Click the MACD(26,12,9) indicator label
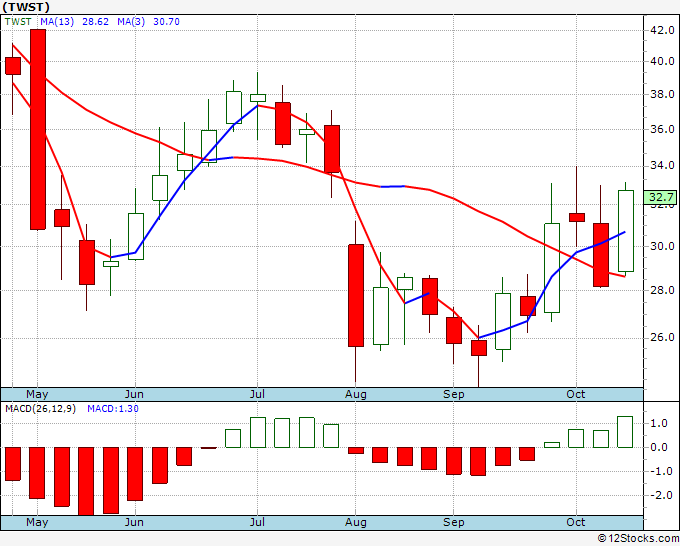Viewport: 680px width, 546px height. (x=40, y=409)
